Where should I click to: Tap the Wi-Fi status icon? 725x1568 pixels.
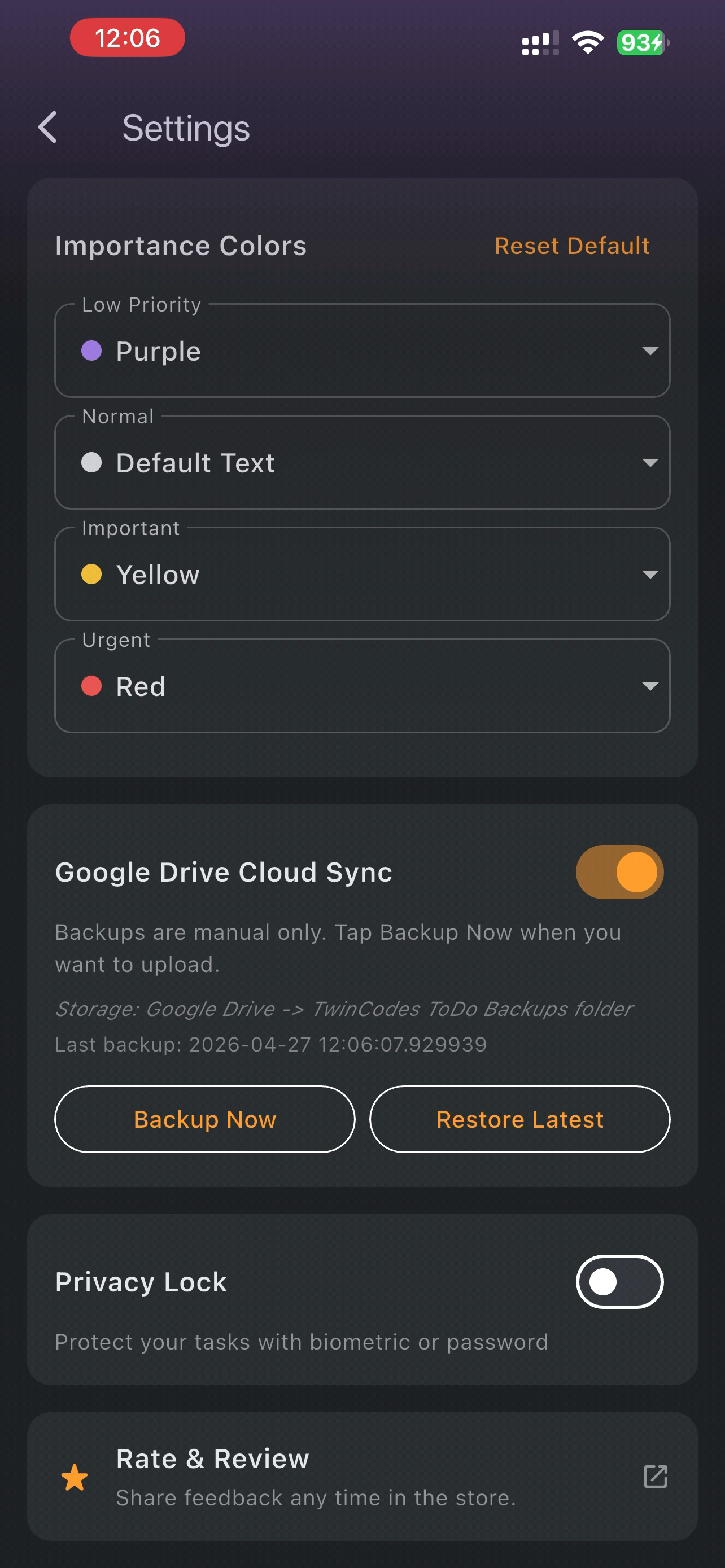pyautogui.click(x=587, y=42)
